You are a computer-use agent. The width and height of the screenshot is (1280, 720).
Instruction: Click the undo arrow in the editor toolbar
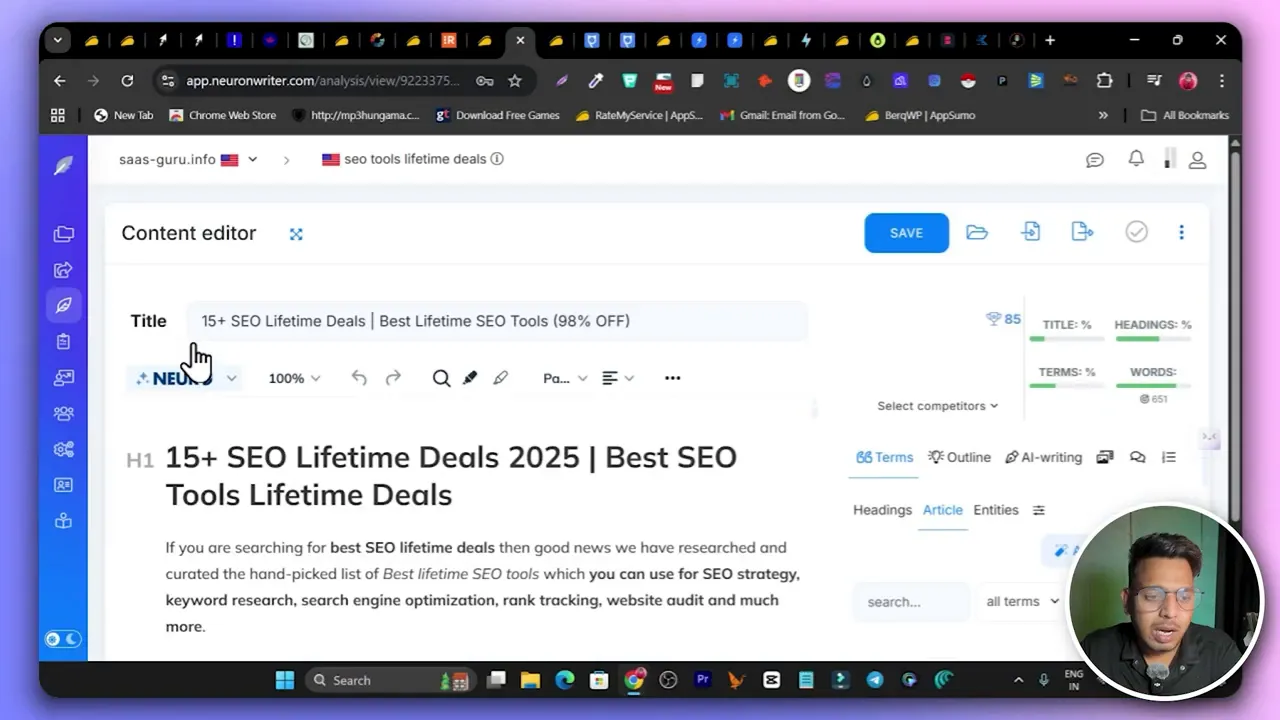pos(359,378)
